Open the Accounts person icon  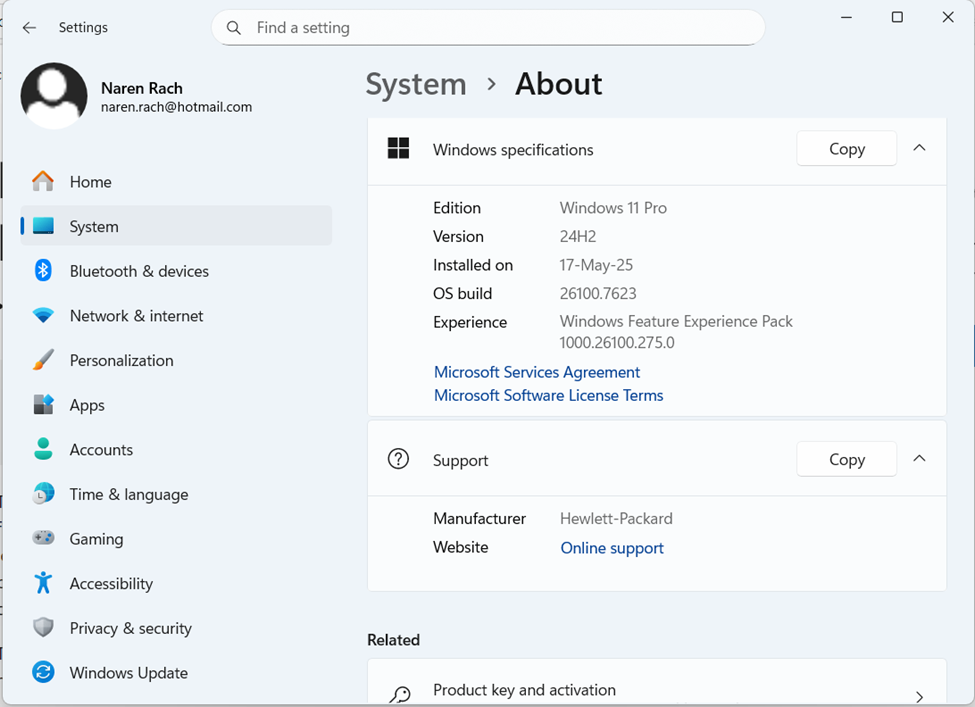point(43,450)
